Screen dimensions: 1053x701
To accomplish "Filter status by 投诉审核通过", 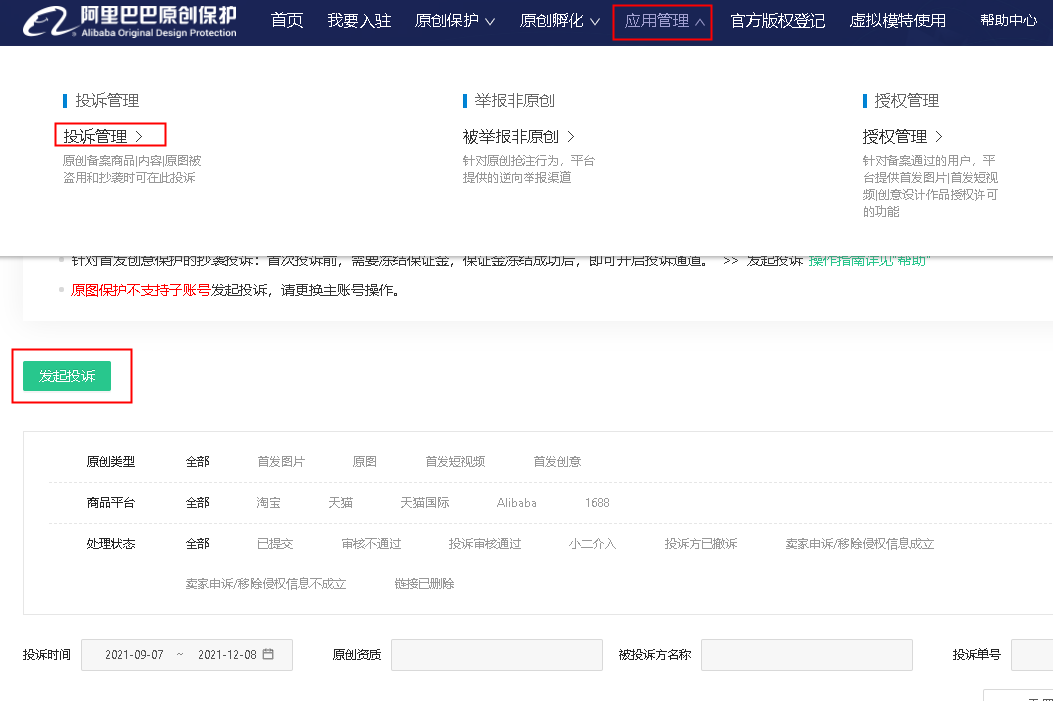I will click(x=485, y=544).
